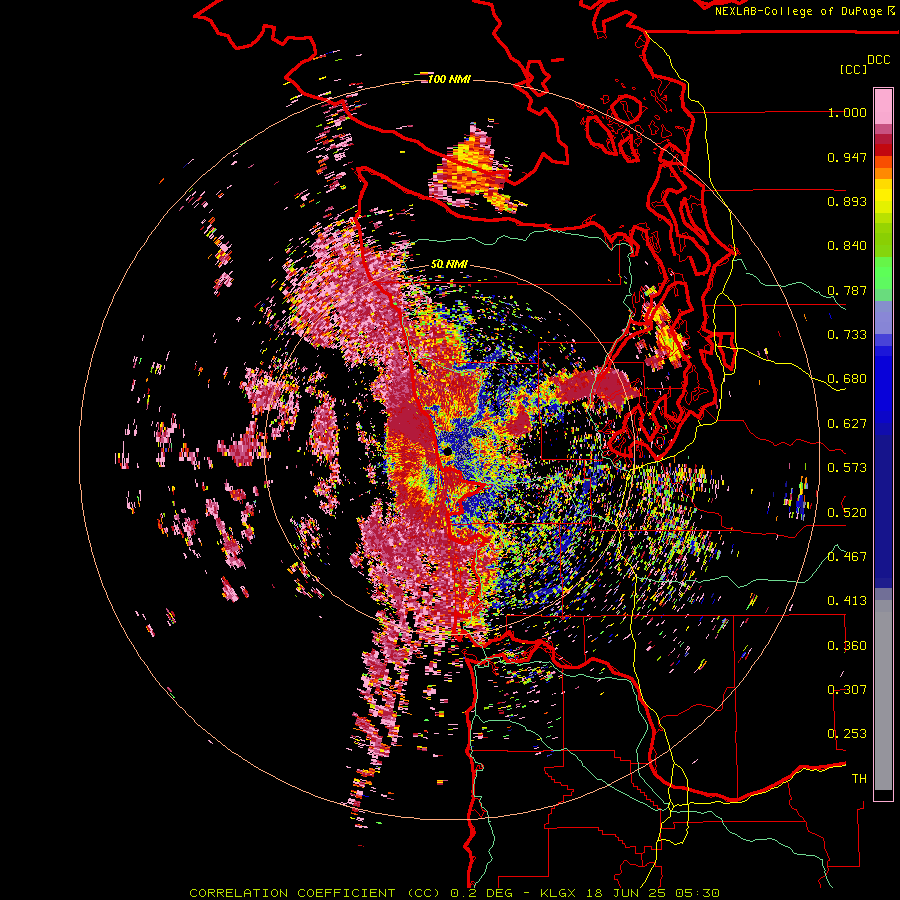Select the 0.413 legend value
The image size is (900, 900).
click(847, 601)
